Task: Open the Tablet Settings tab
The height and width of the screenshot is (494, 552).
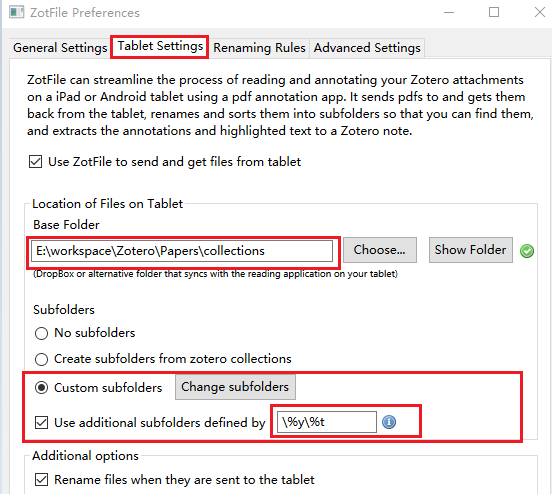Action: click(x=160, y=46)
